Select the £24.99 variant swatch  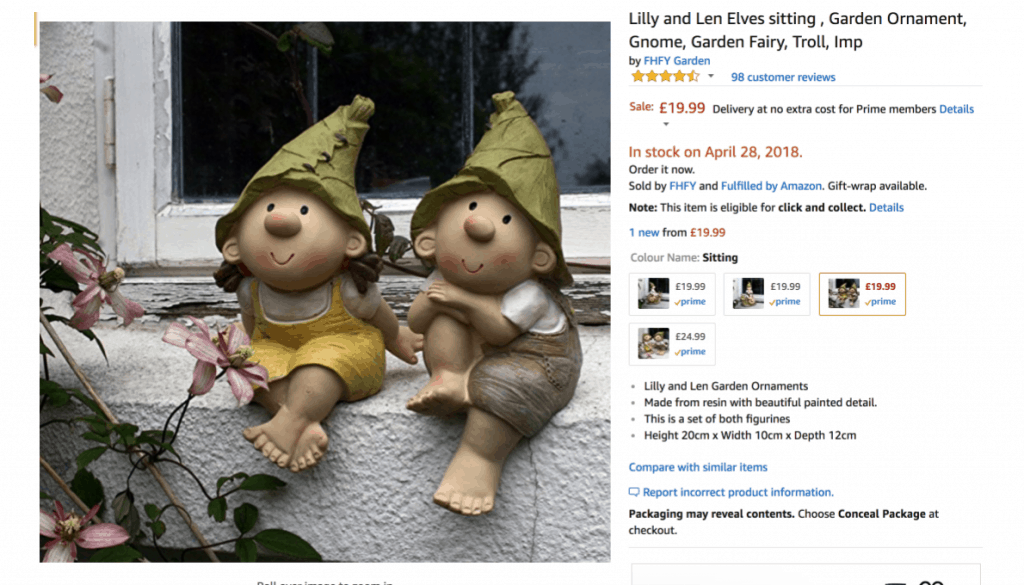672,343
